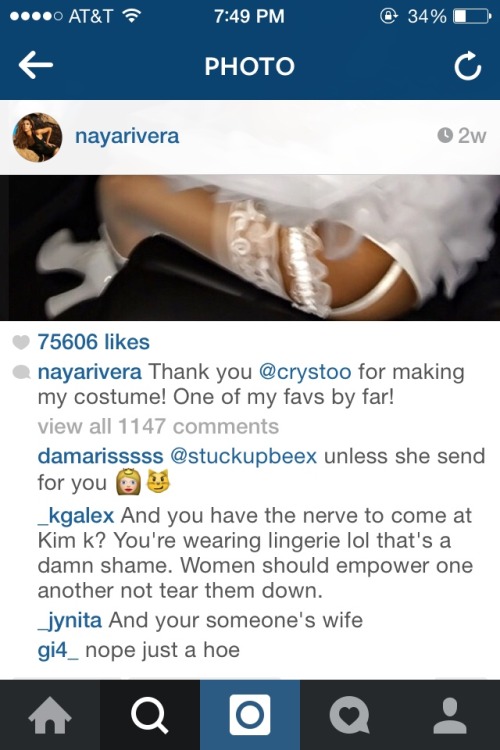Open nayarivera profile picture
The image size is (500, 750).
coord(37,137)
